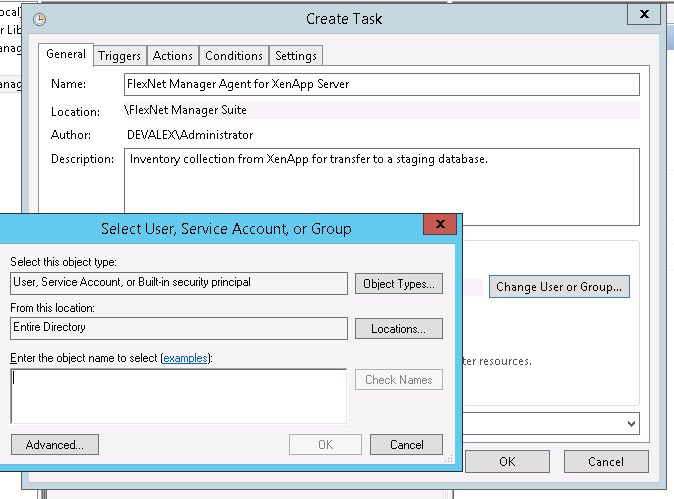Click the clock icon in Create Task title bar

[39, 19]
